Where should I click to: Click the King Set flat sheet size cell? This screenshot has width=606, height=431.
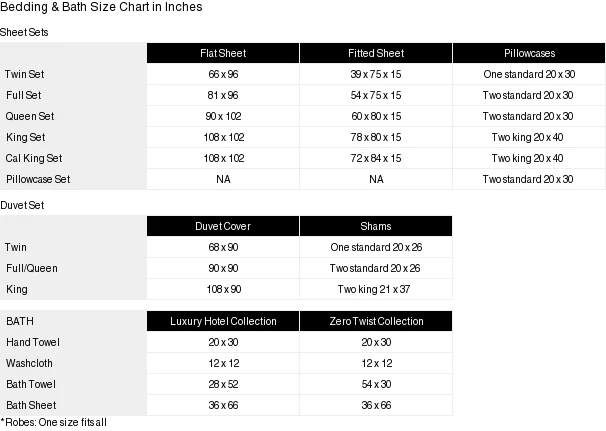click(x=223, y=137)
